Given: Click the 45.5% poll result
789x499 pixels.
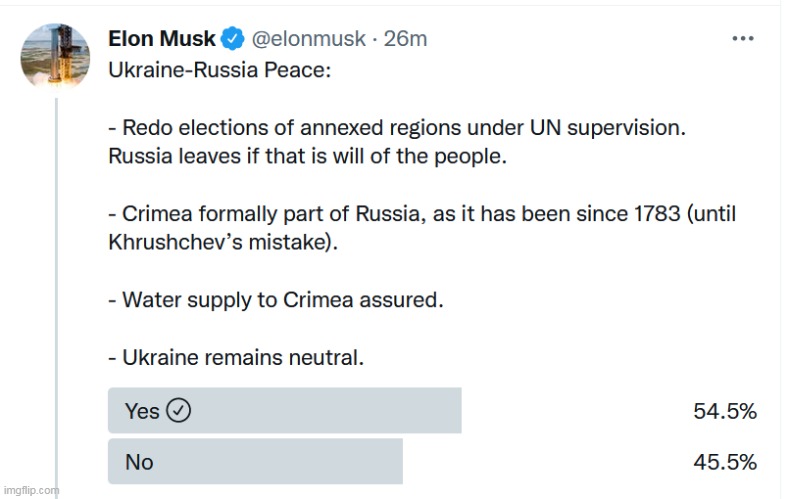Looking at the screenshot, I should pyautogui.click(x=725, y=462).
